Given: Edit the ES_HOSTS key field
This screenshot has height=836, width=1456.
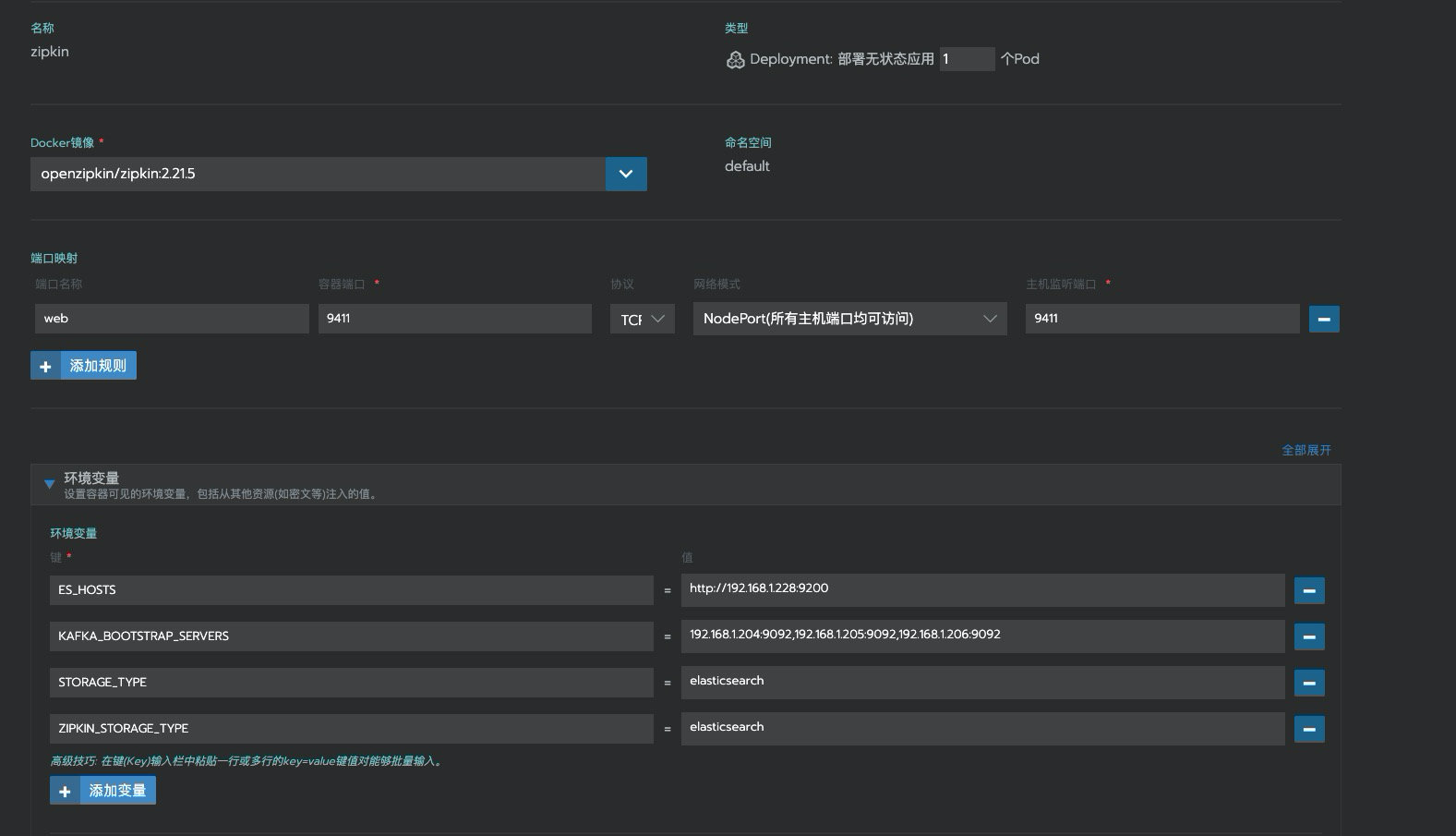Looking at the screenshot, I should coord(352,590).
